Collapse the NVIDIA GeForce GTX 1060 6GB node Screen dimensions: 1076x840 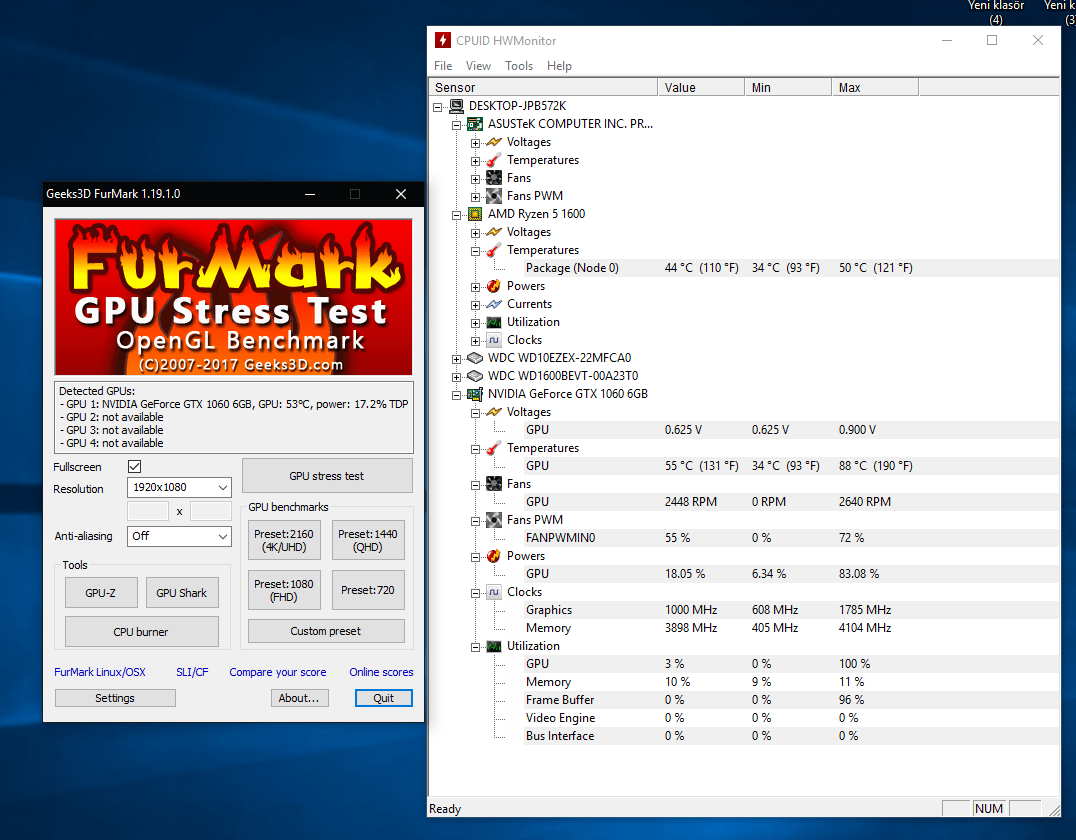[x=456, y=395]
